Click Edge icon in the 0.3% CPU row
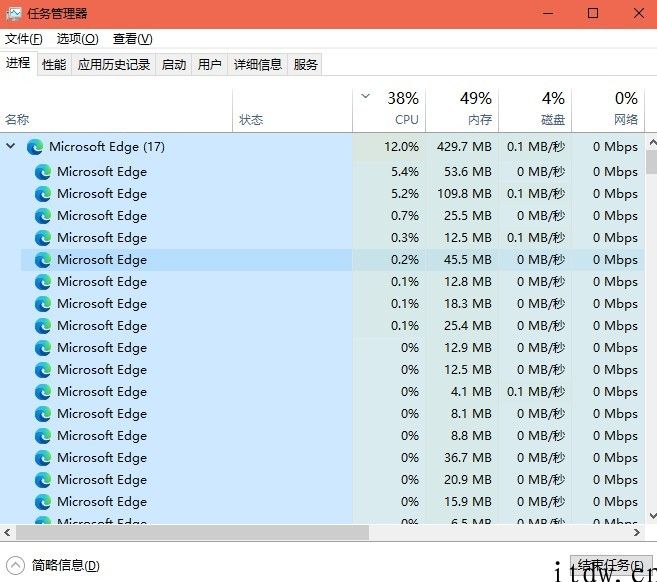 pos(43,238)
